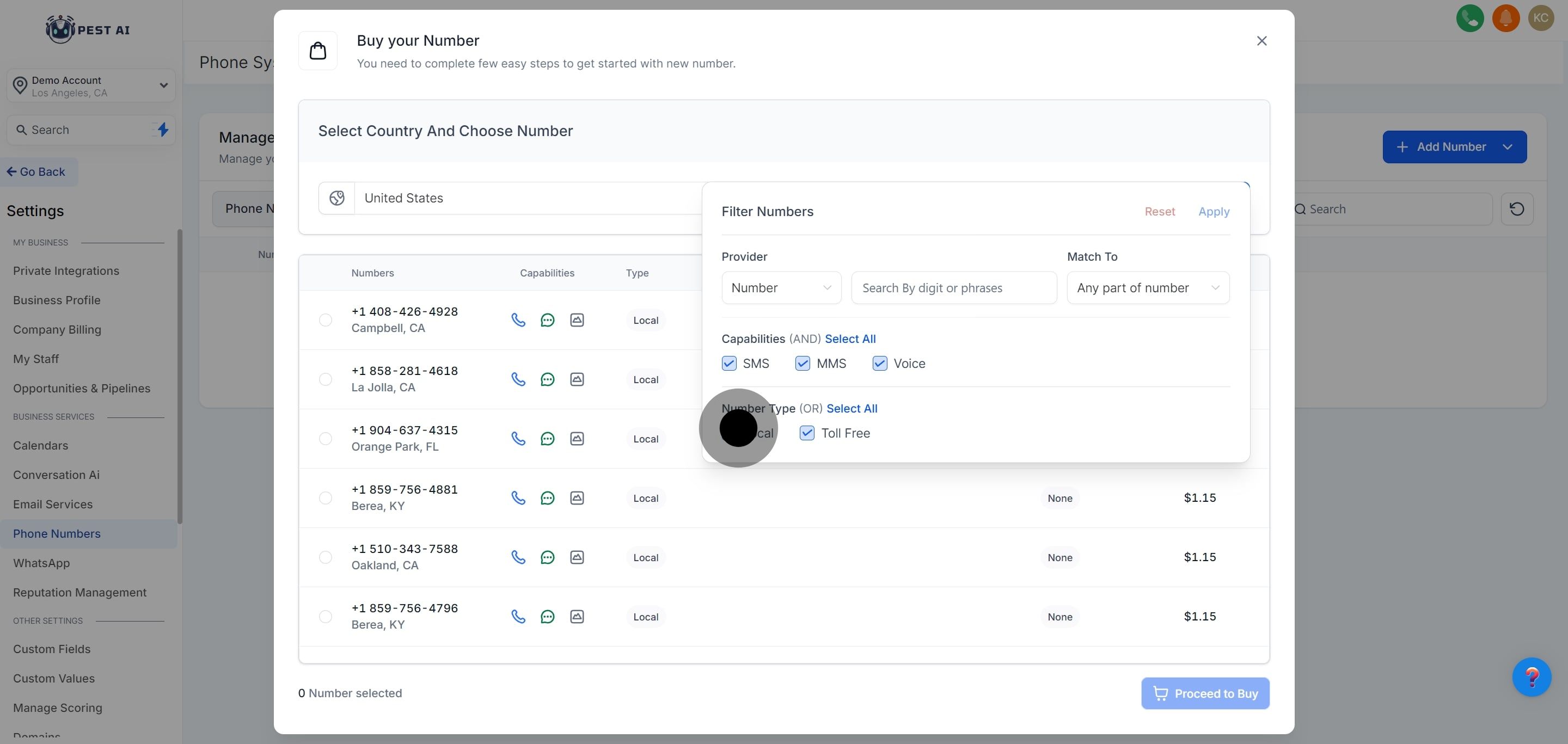Screen dimensions: 1568x744
Task: Click Apply in Filter Numbers
Action: 1213,212
